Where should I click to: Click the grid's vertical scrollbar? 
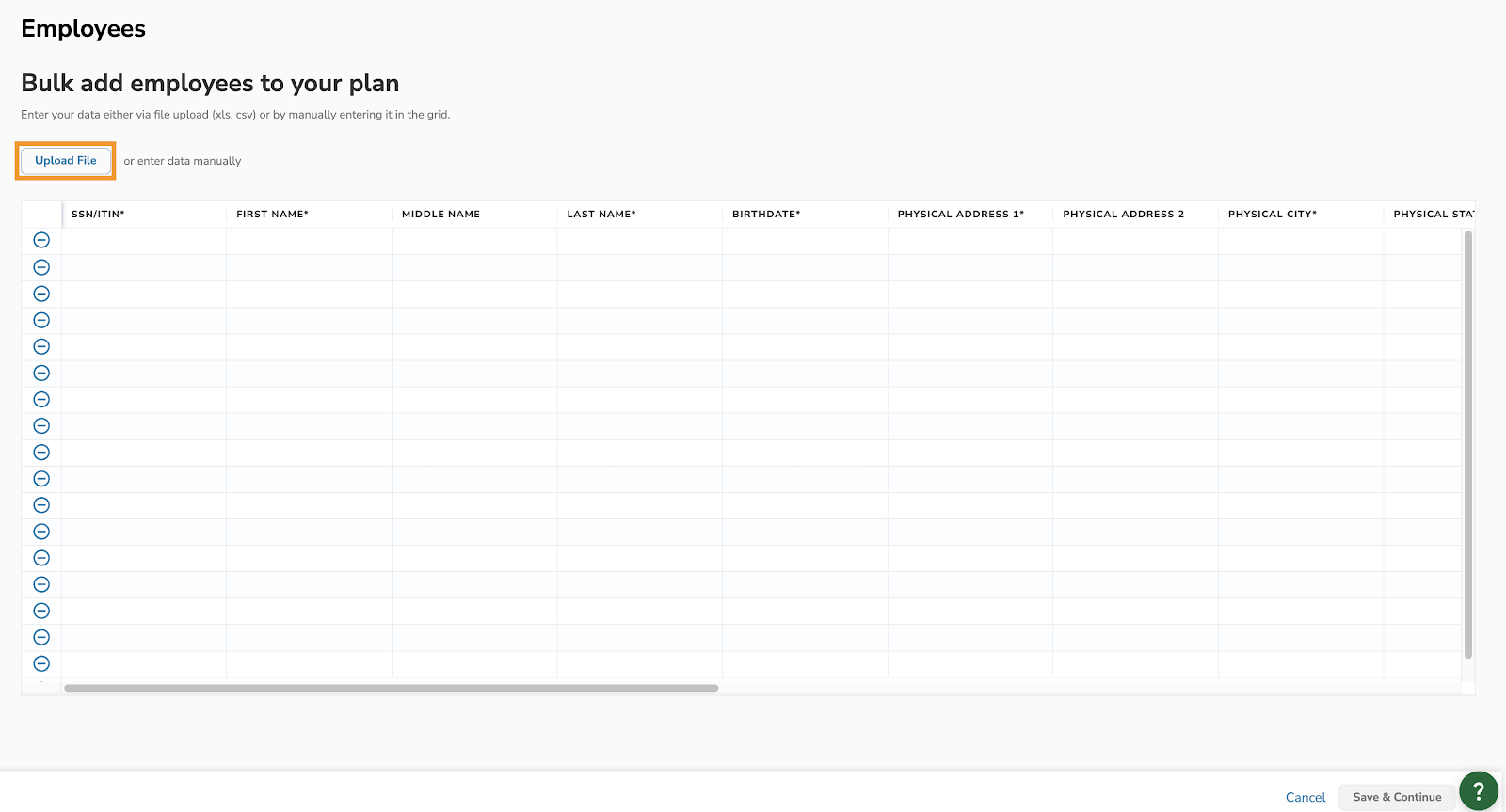[x=1467, y=442]
